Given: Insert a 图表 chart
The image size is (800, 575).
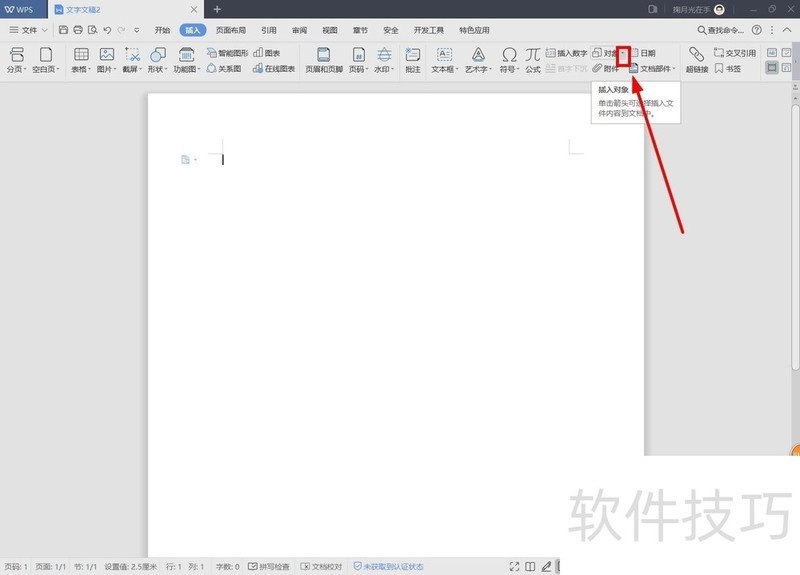Looking at the screenshot, I should point(267,53).
